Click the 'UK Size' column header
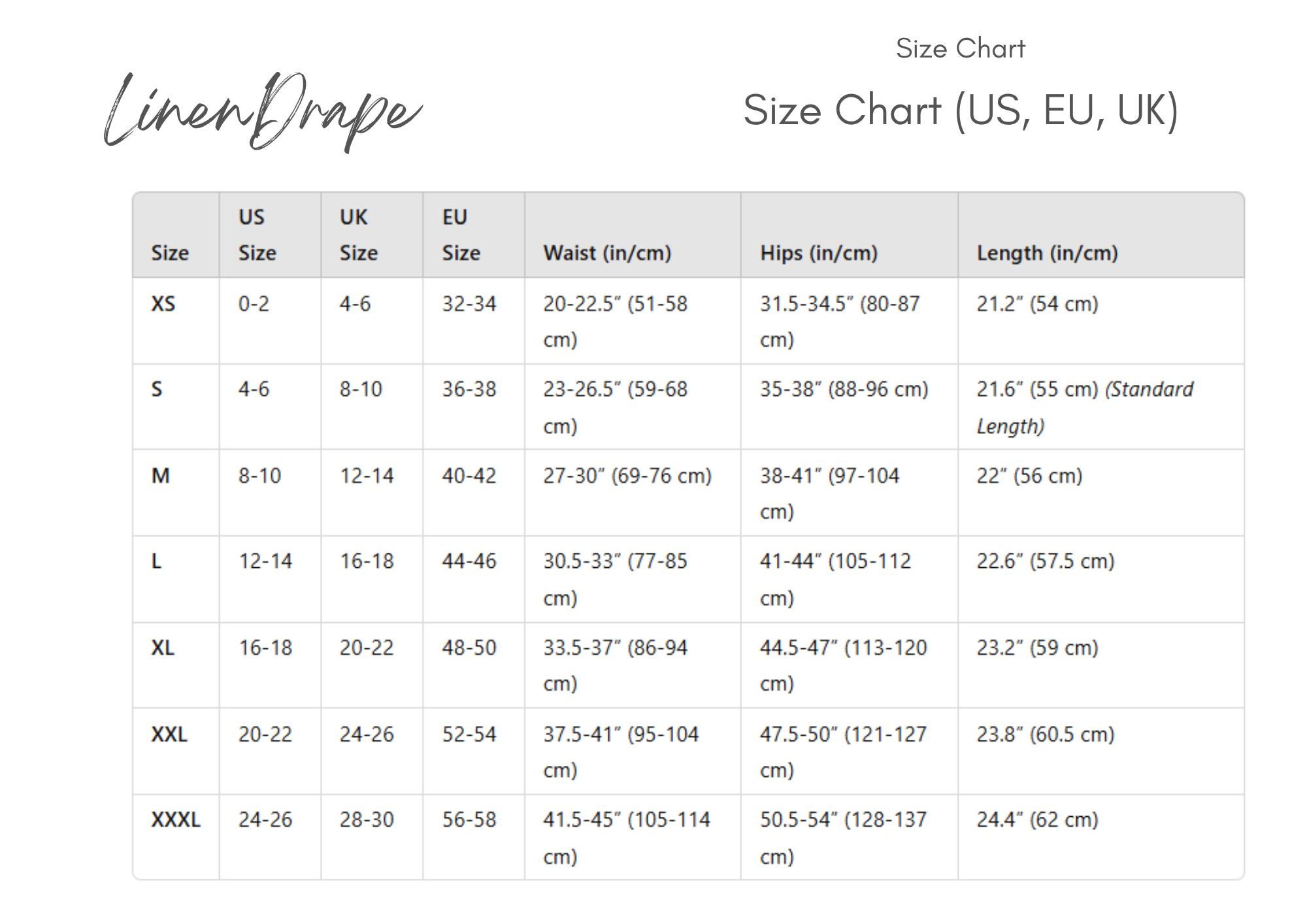 [358, 235]
